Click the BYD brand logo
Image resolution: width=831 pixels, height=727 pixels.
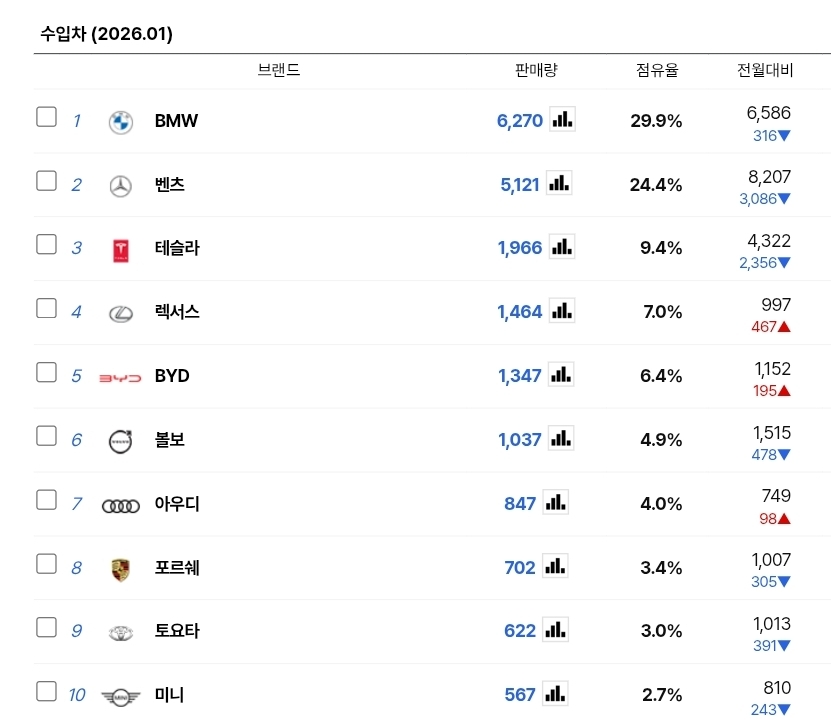point(120,377)
